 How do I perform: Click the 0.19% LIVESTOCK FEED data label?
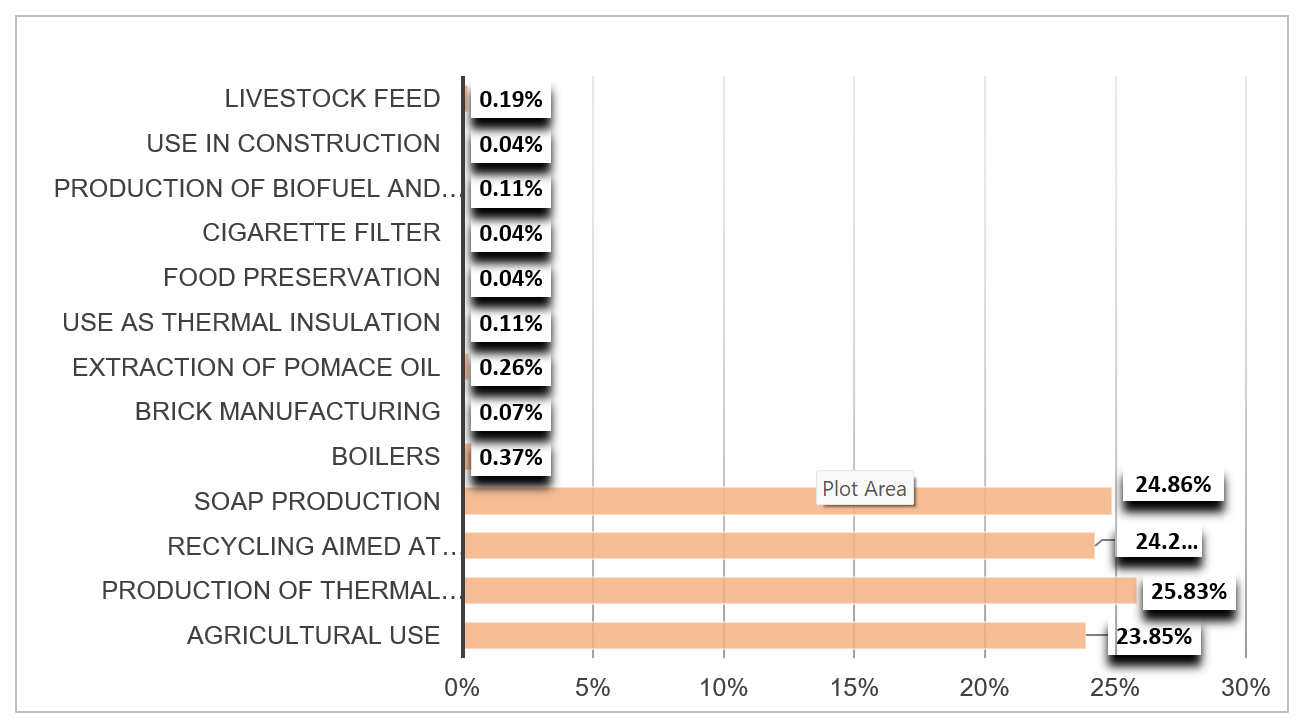[511, 100]
